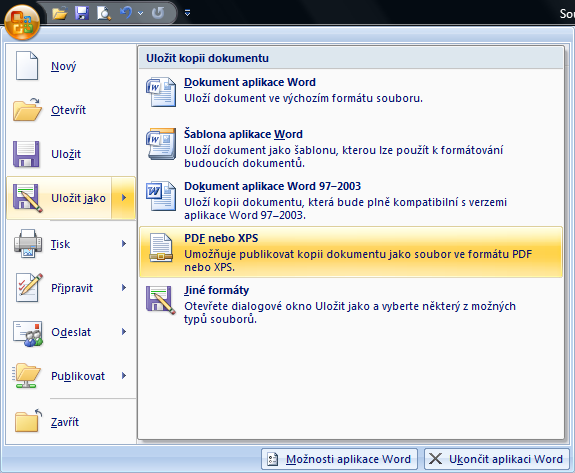This screenshot has width=575, height=473.
Task: Click the PDF nebo XPS document icon
Action: (161, 248)
